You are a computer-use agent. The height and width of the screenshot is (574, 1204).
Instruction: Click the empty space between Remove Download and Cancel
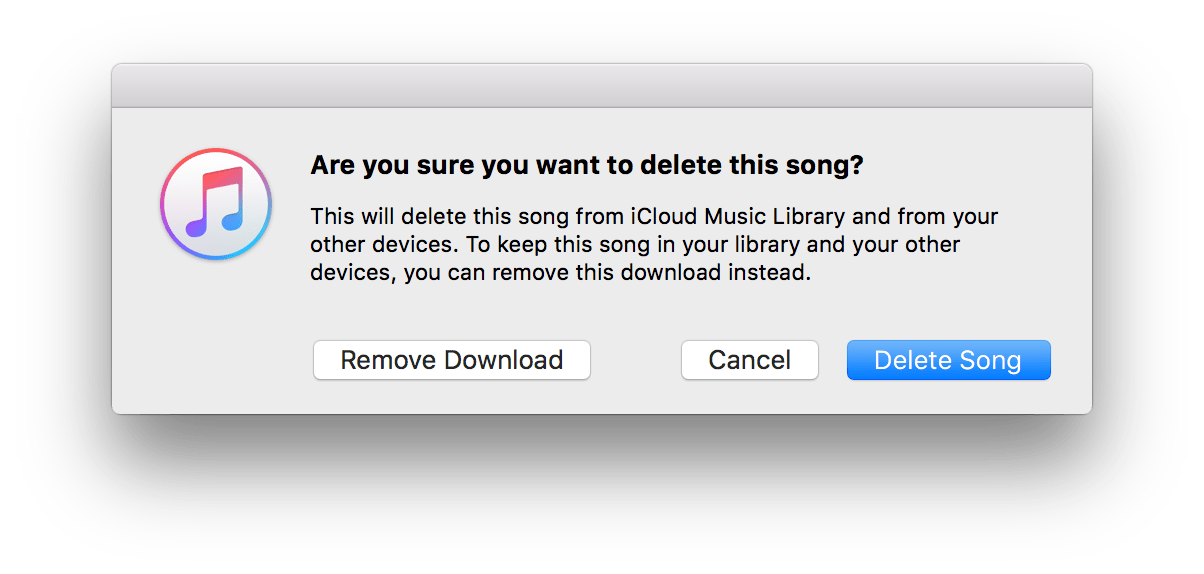[x=636, y=360]
